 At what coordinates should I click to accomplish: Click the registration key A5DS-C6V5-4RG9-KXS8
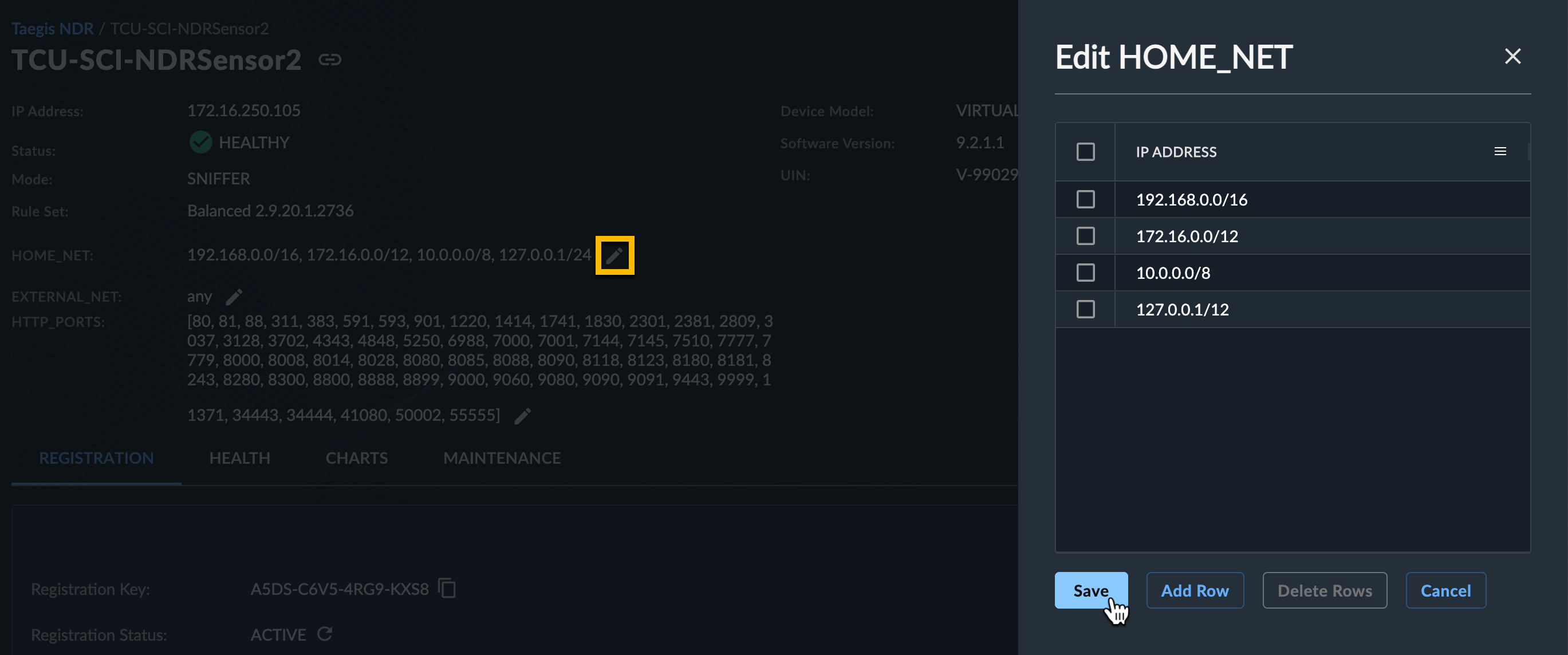[340, 589]
